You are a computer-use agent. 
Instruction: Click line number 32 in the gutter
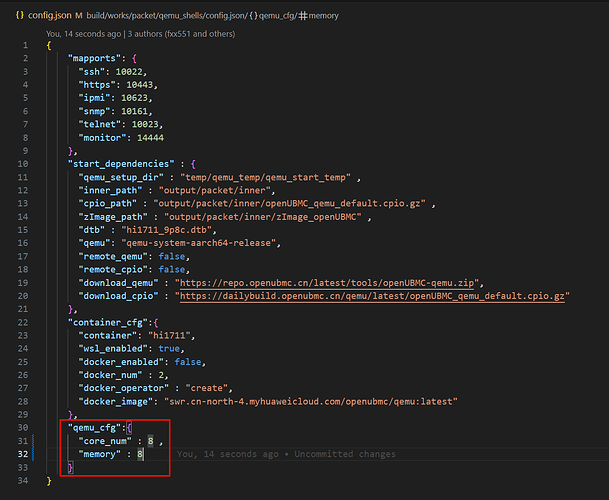25,454
